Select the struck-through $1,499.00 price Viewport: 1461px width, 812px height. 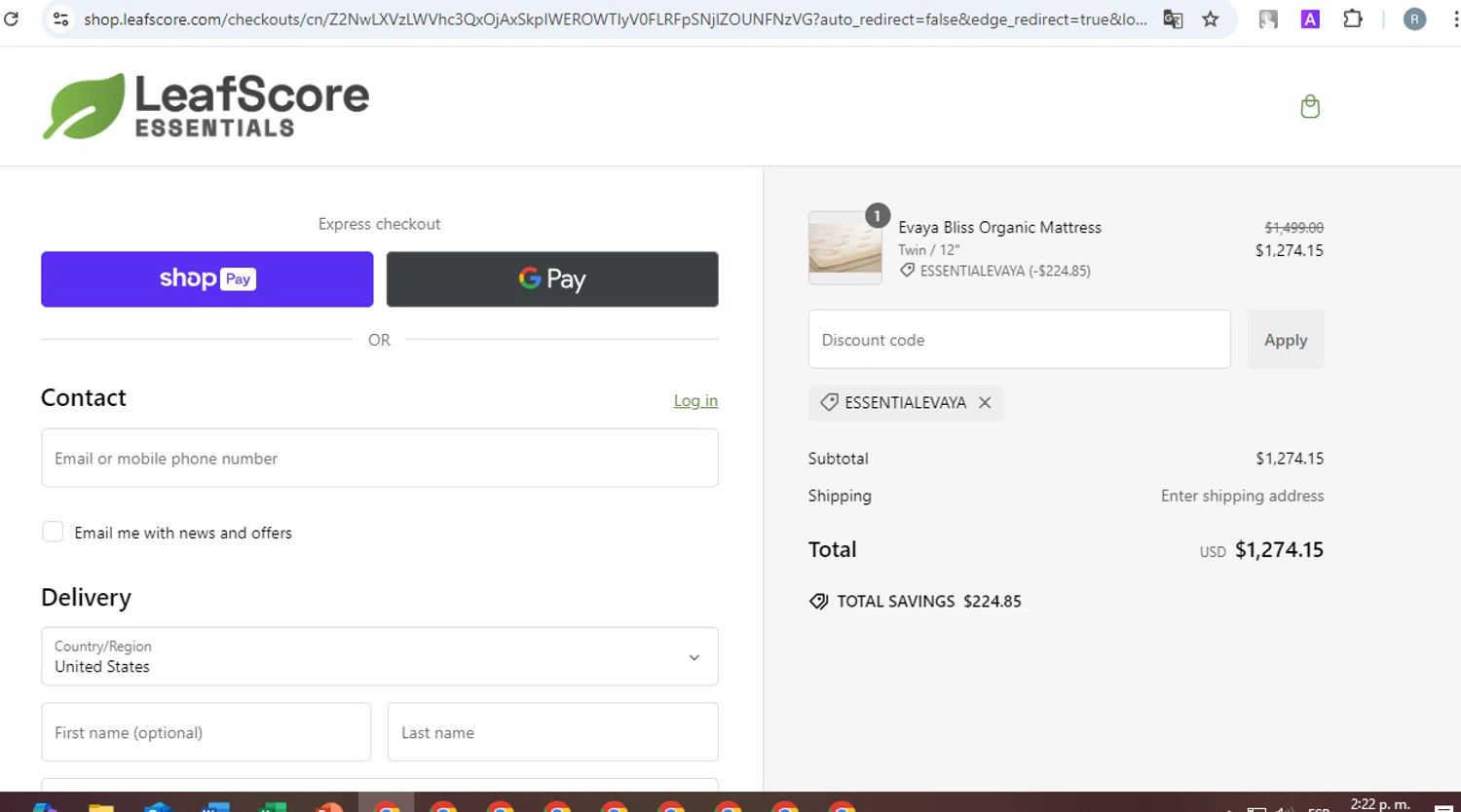(1293, 228)
